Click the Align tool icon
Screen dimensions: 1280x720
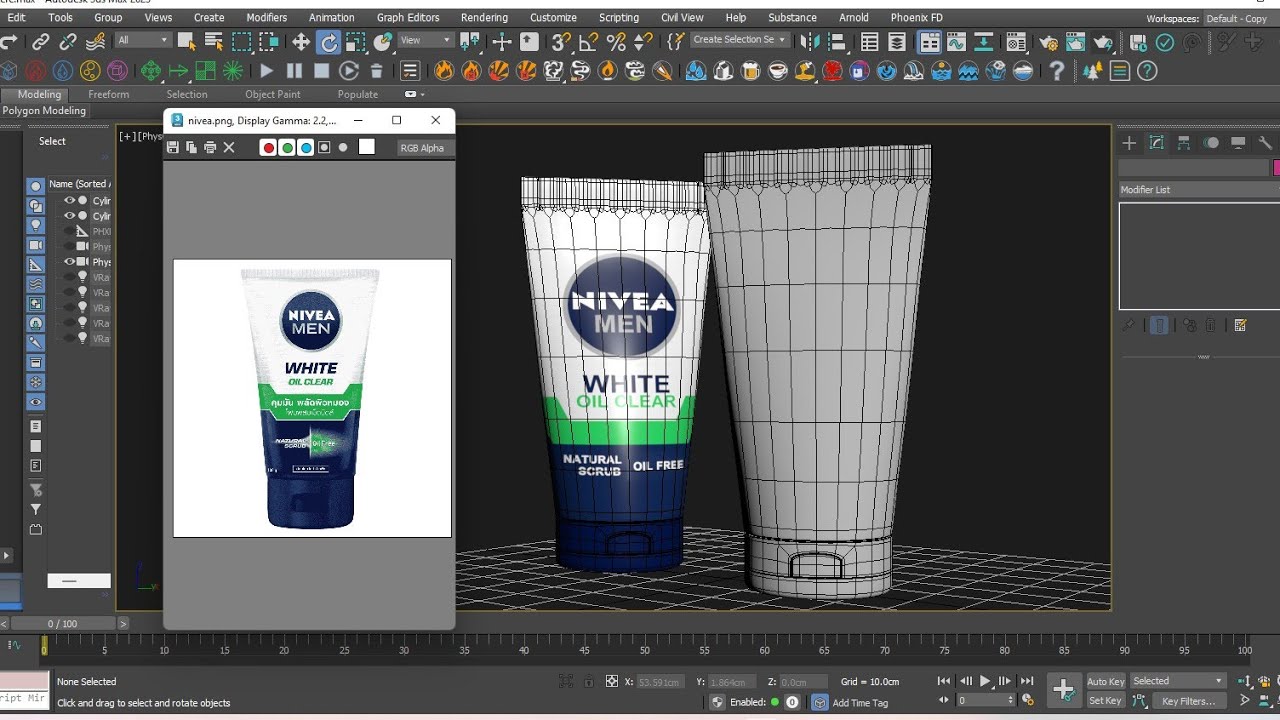coord(836,42)
